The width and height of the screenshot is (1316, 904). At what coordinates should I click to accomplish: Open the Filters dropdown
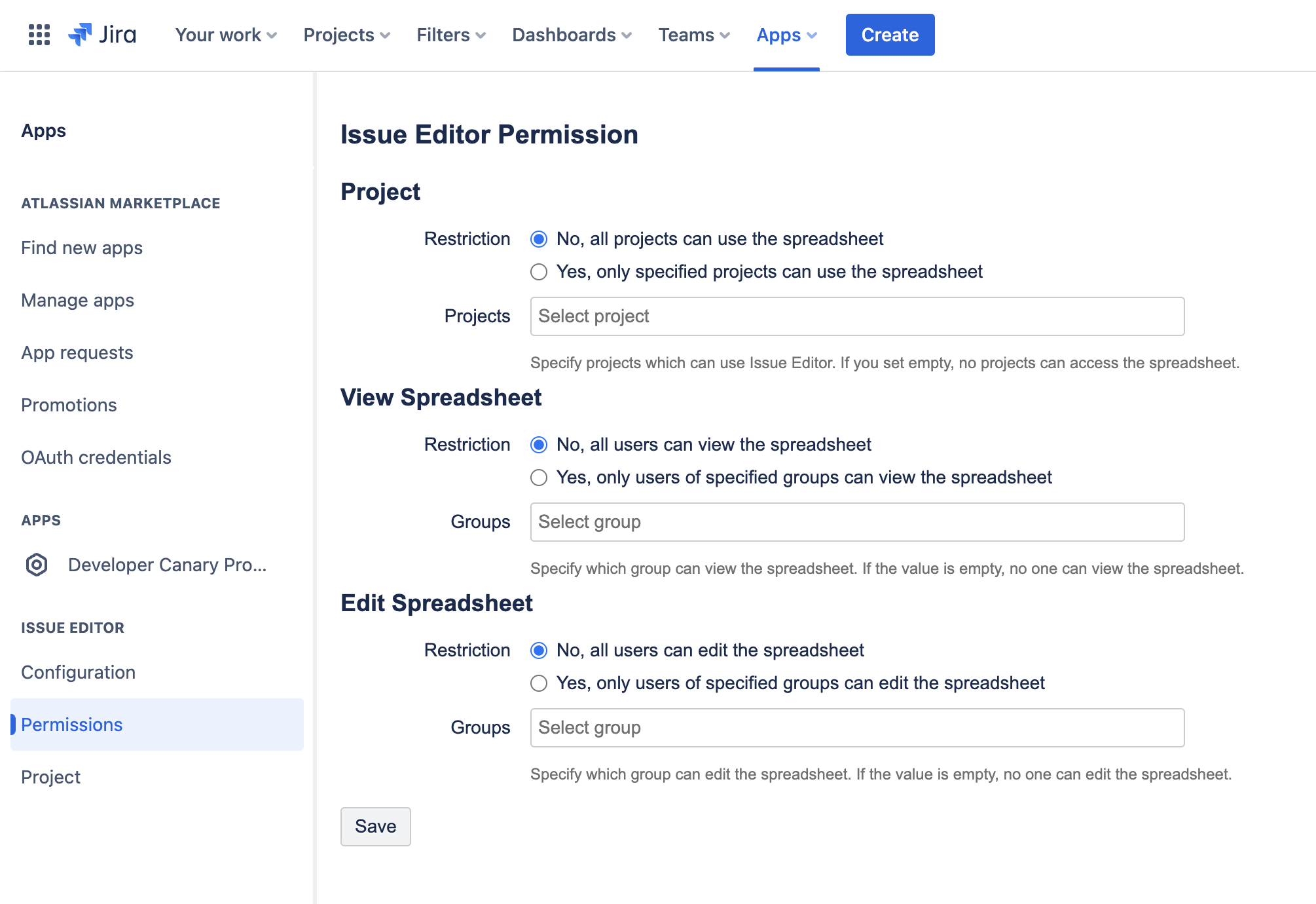tap(451, 35)
